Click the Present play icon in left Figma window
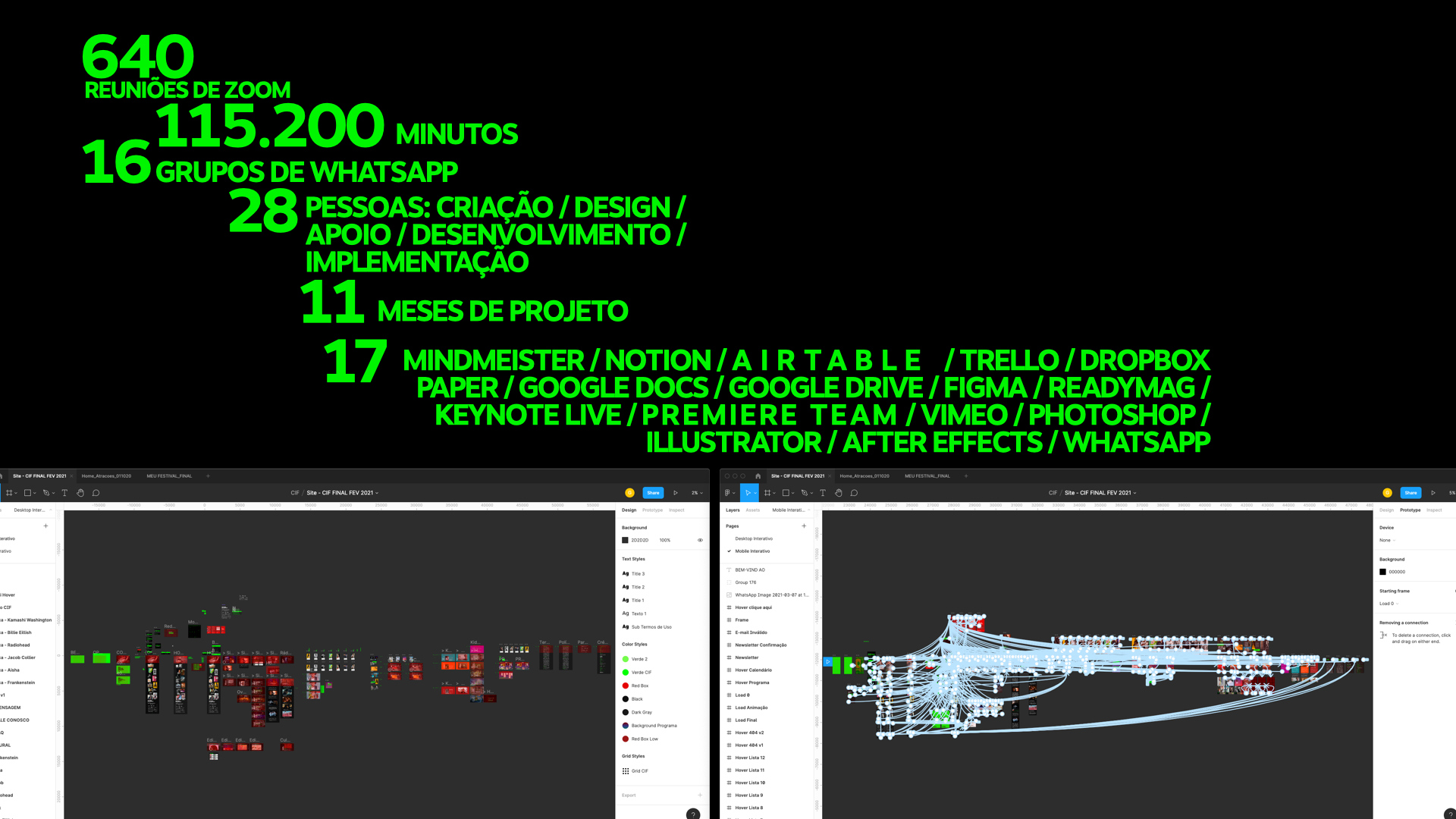The width and height of the screenshot is (1456, 819). coord(676,493)
